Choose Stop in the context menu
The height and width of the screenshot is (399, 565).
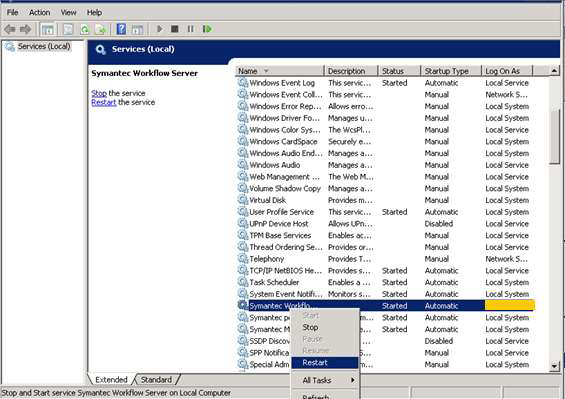[325, 328]
